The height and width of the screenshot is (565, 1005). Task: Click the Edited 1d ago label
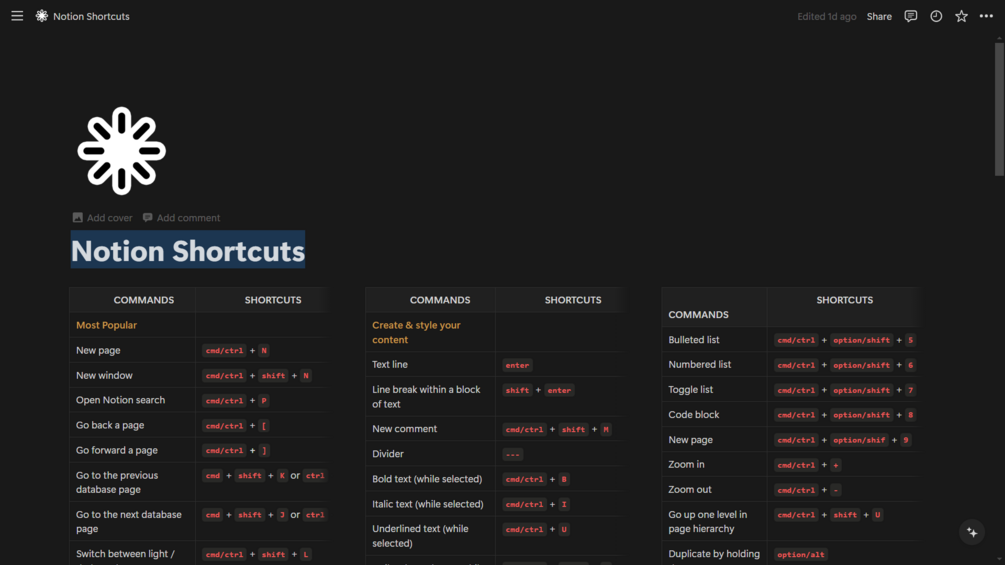pyautogui.click(x=826, y=17)
